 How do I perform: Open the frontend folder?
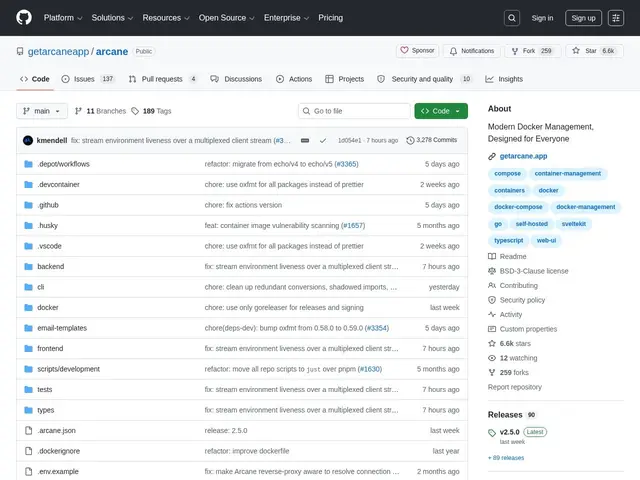[50, 348]
